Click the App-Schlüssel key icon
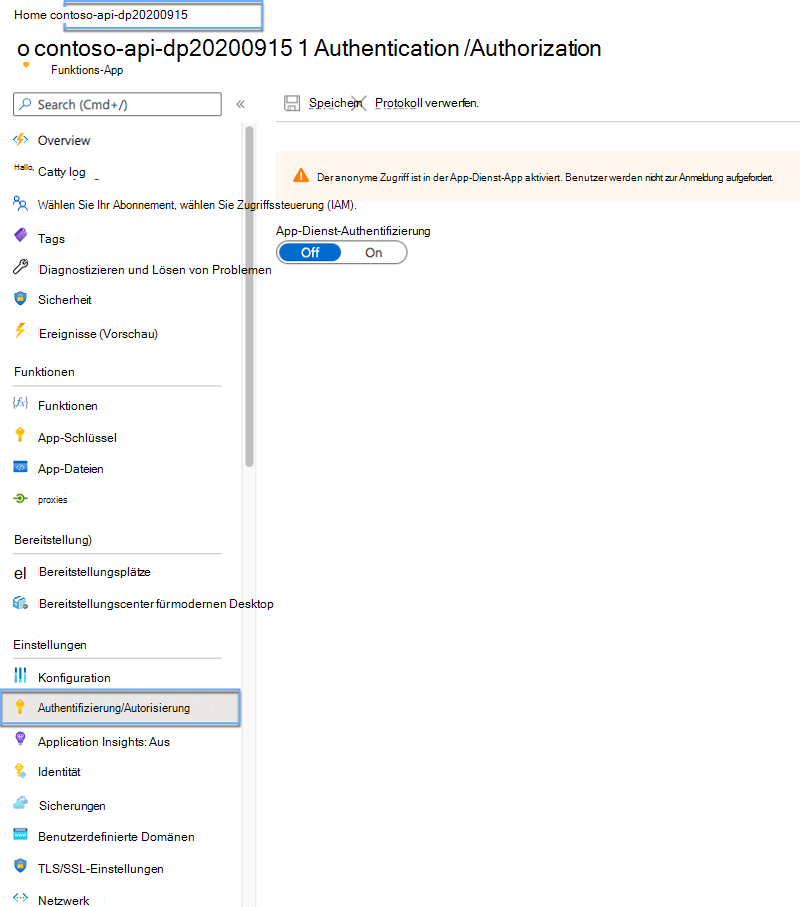The height and width of the screenshot is (907, 800). click(x=23, y=437)
